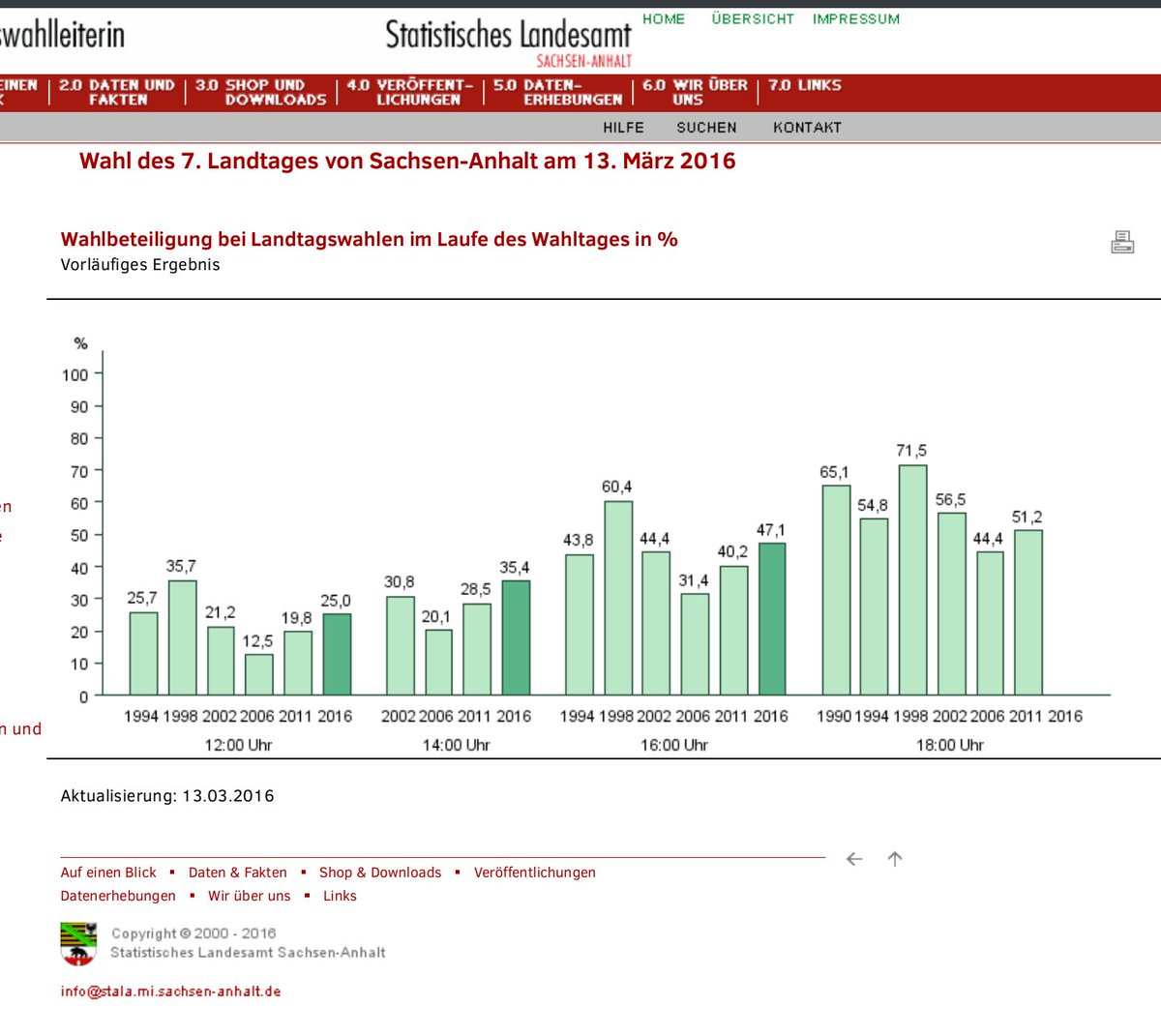1161x1036 pixels.
Task: Open 4.0 Veröffentlichungen from the red menu
Action: (410, 91)
